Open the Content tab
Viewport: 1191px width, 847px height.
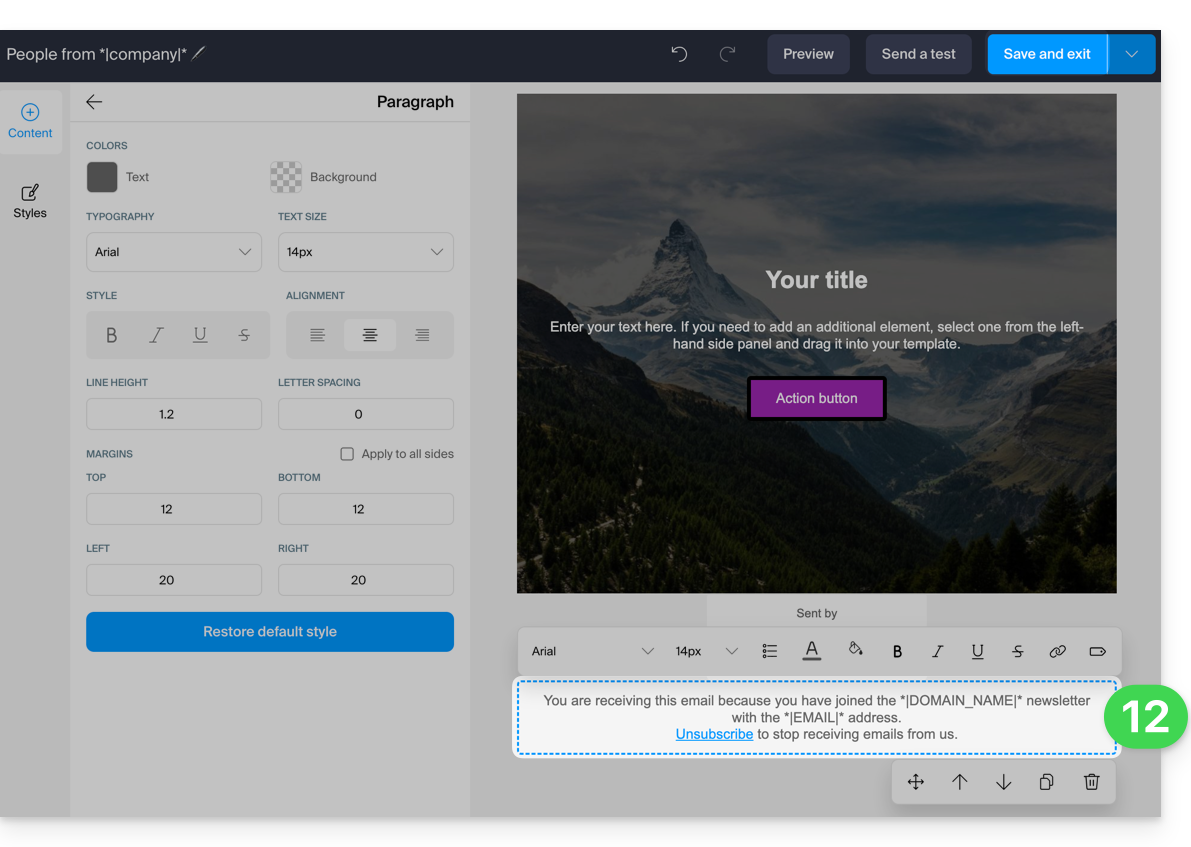[30, 121]
